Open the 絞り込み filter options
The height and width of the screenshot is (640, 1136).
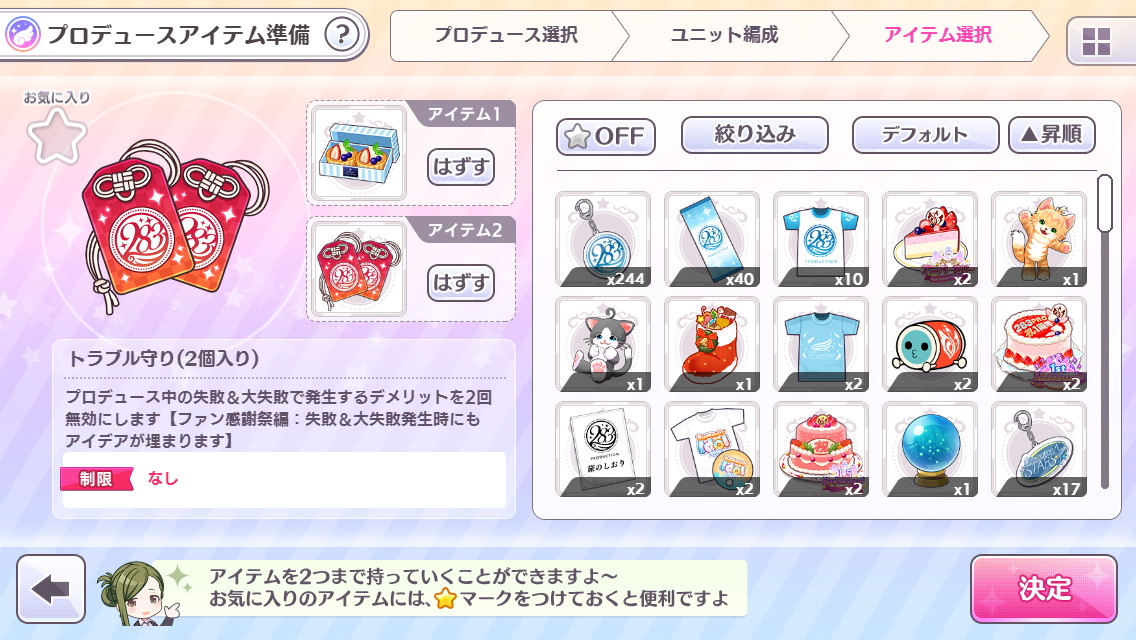click(754, 135)
